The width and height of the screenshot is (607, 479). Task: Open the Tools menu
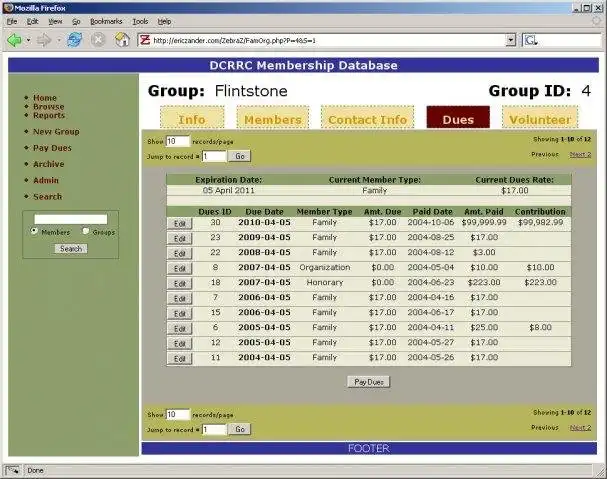pyautogui.click(x=140, y=21)
